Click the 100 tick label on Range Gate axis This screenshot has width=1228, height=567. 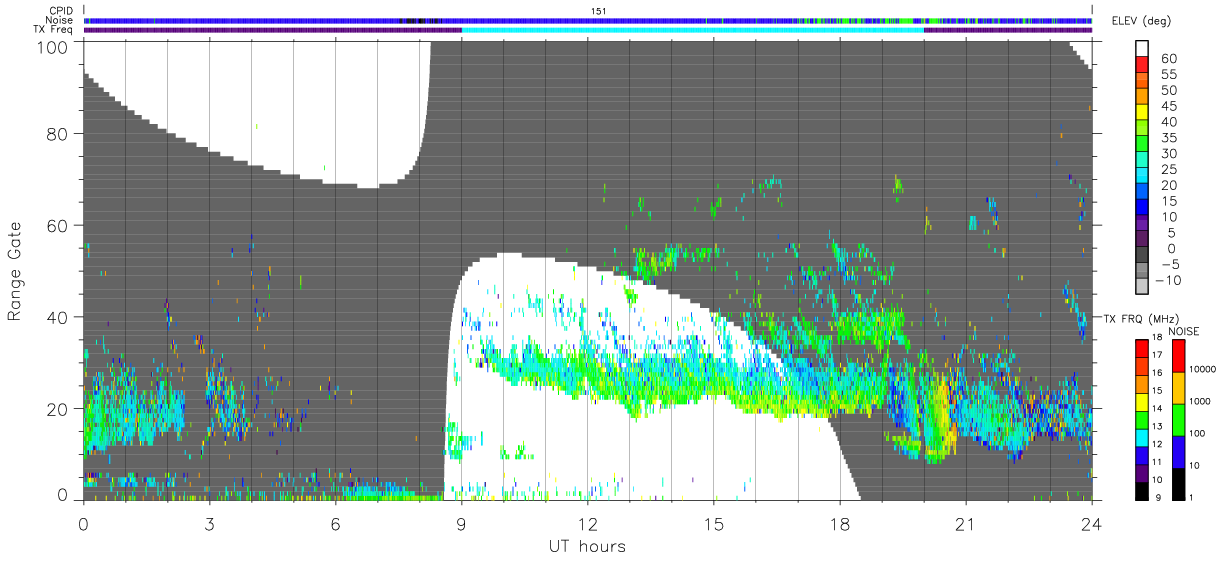click(x=53, y=47)
